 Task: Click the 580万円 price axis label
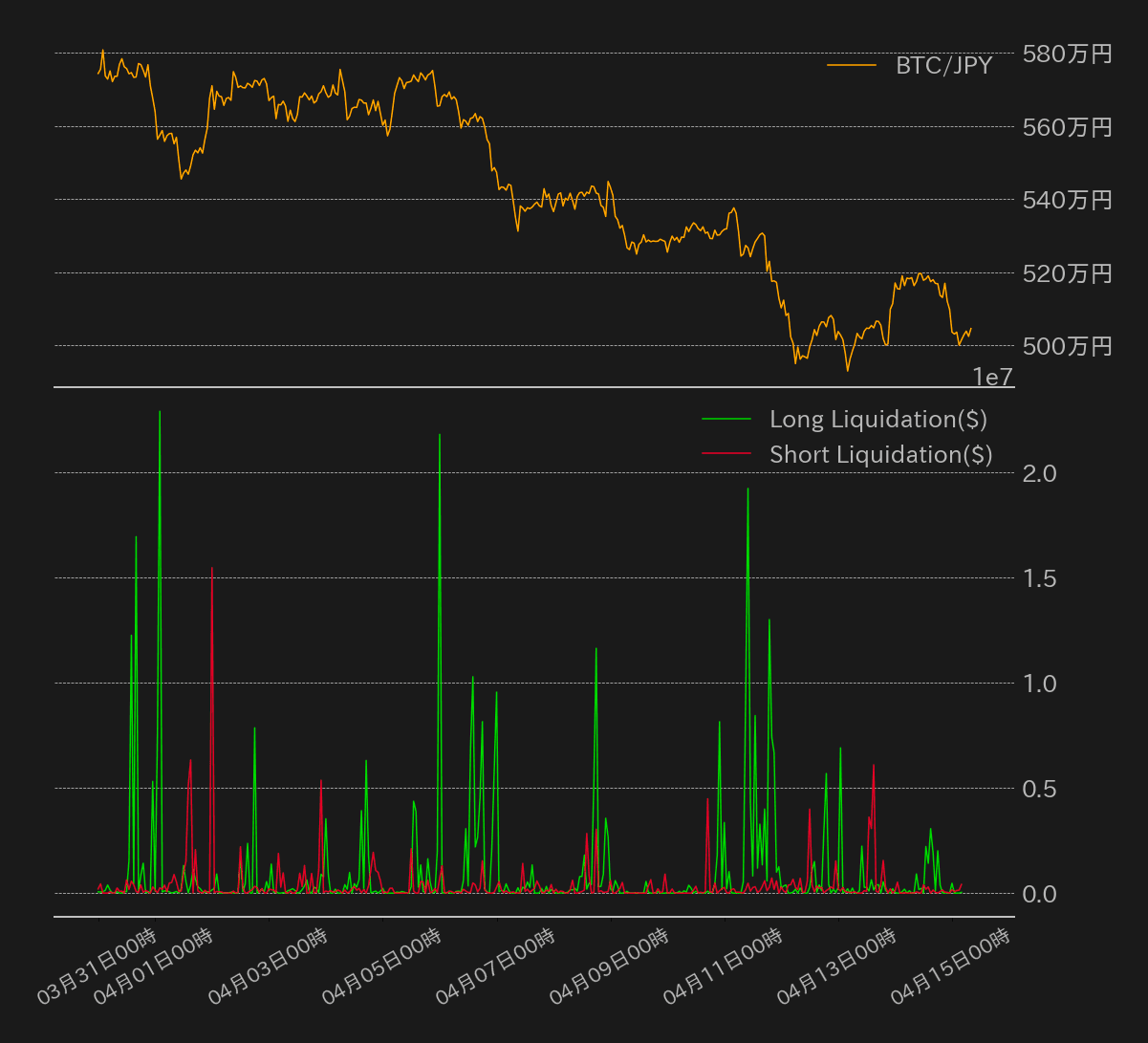(1067, 54)
